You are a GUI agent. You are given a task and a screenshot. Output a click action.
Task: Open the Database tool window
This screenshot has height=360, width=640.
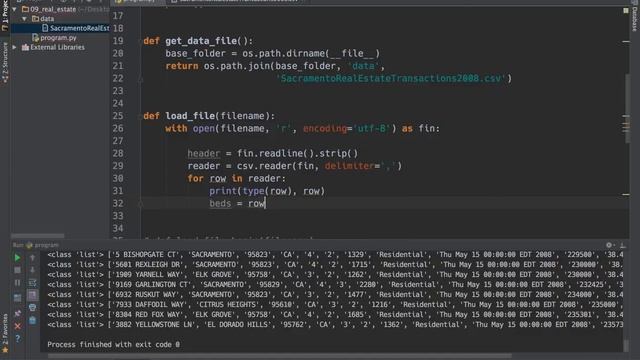(634, 16)
